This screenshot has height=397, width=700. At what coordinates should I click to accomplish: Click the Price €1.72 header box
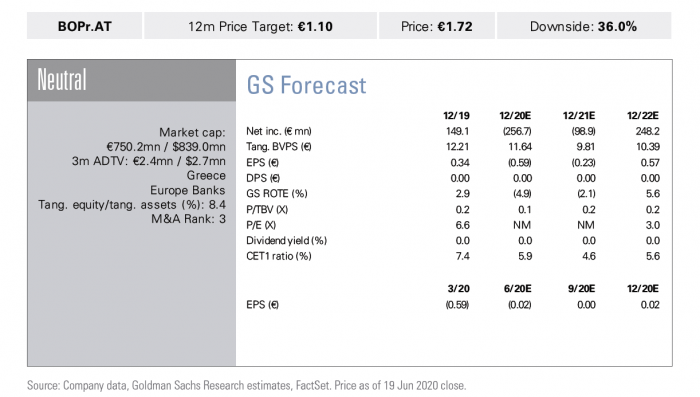(437, 26)
